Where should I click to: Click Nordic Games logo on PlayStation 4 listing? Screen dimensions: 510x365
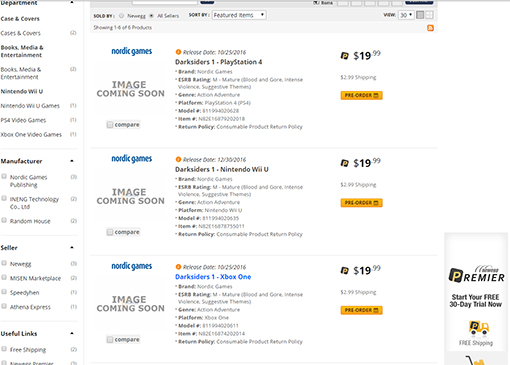[x=132, y=51]
